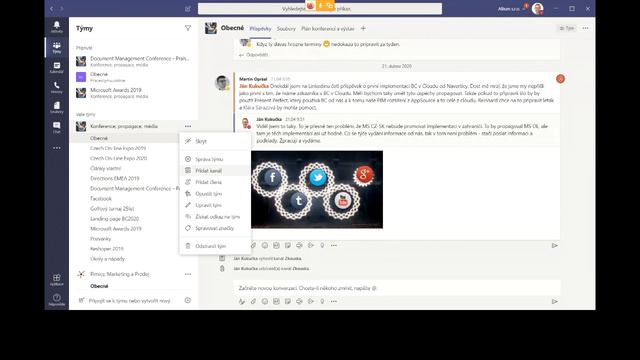Open pinned Document Management Conference channel
This screenshot has height=360, width=640.
[x=133, y=61]
